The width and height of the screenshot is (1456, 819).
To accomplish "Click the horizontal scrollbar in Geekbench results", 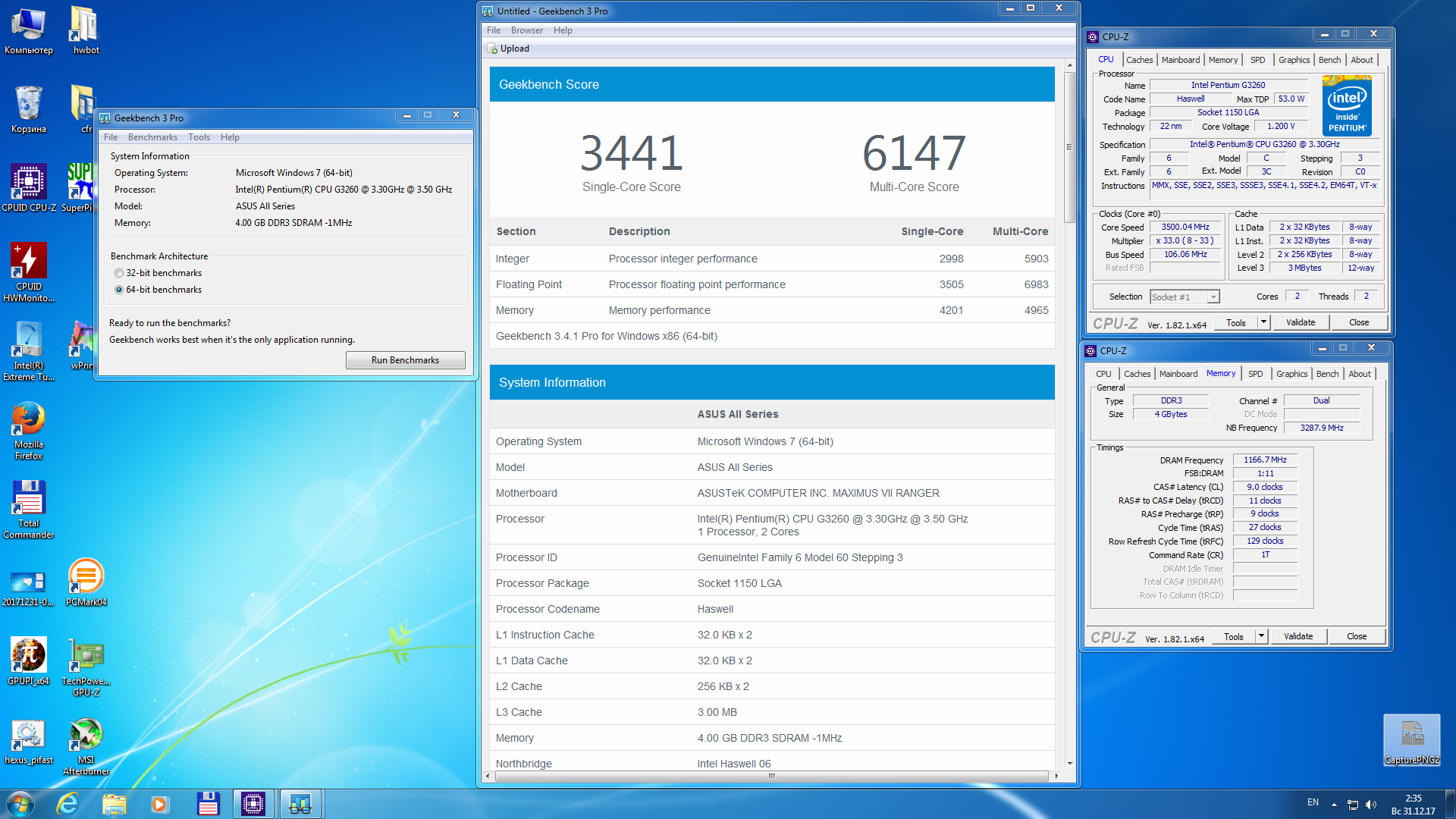I will [771, 776].
